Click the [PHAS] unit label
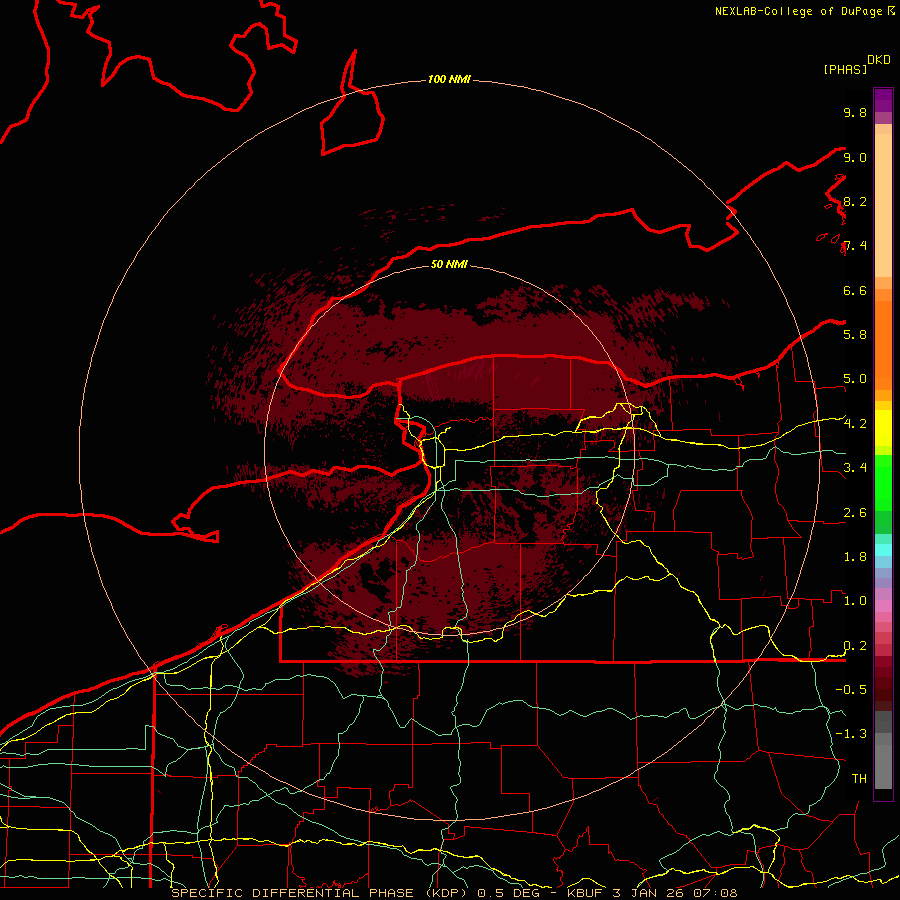This screenshot has width=900, height=900. click(x=845, y=70)
